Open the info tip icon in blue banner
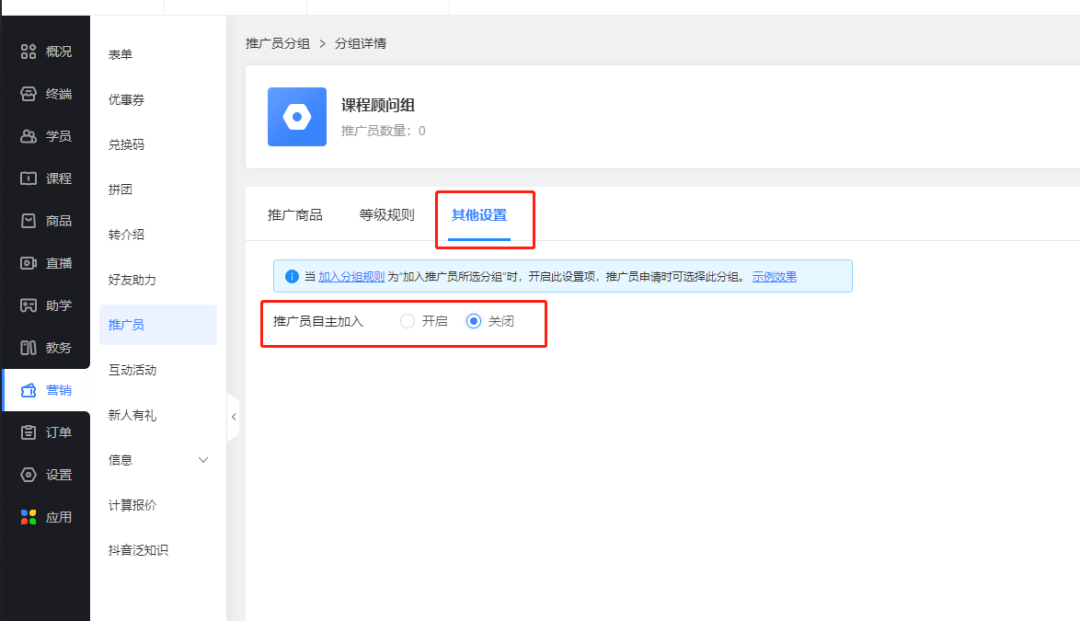This screenshot has width=1080, height=621. (291, 276)
